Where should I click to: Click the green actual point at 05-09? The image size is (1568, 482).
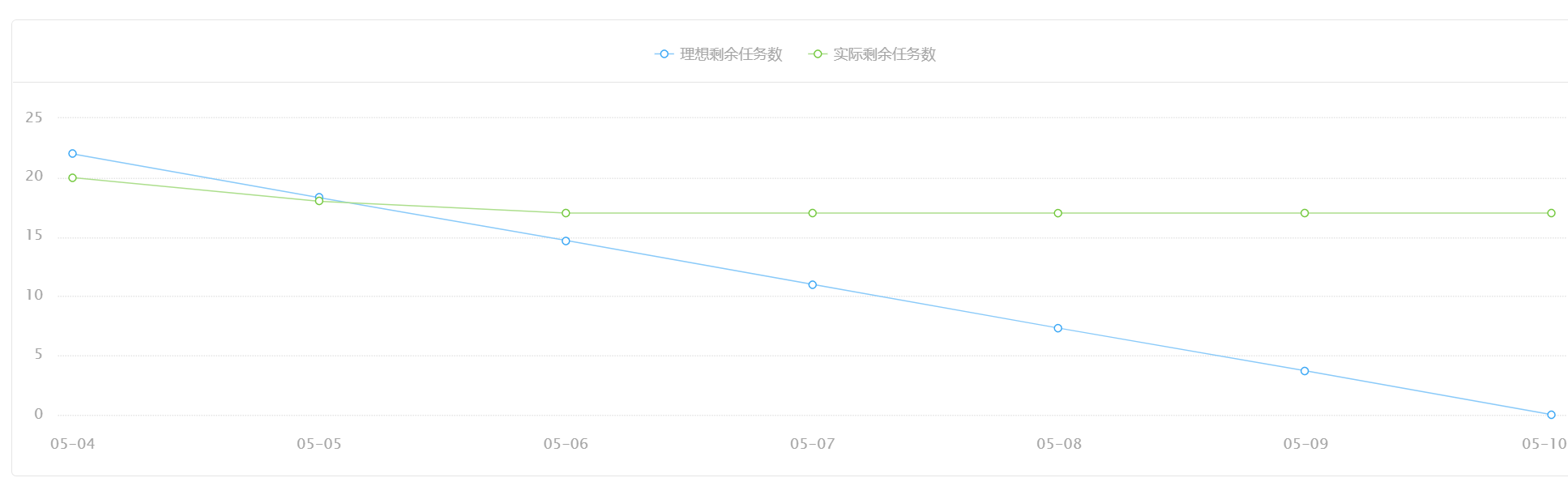[1305, 213]
